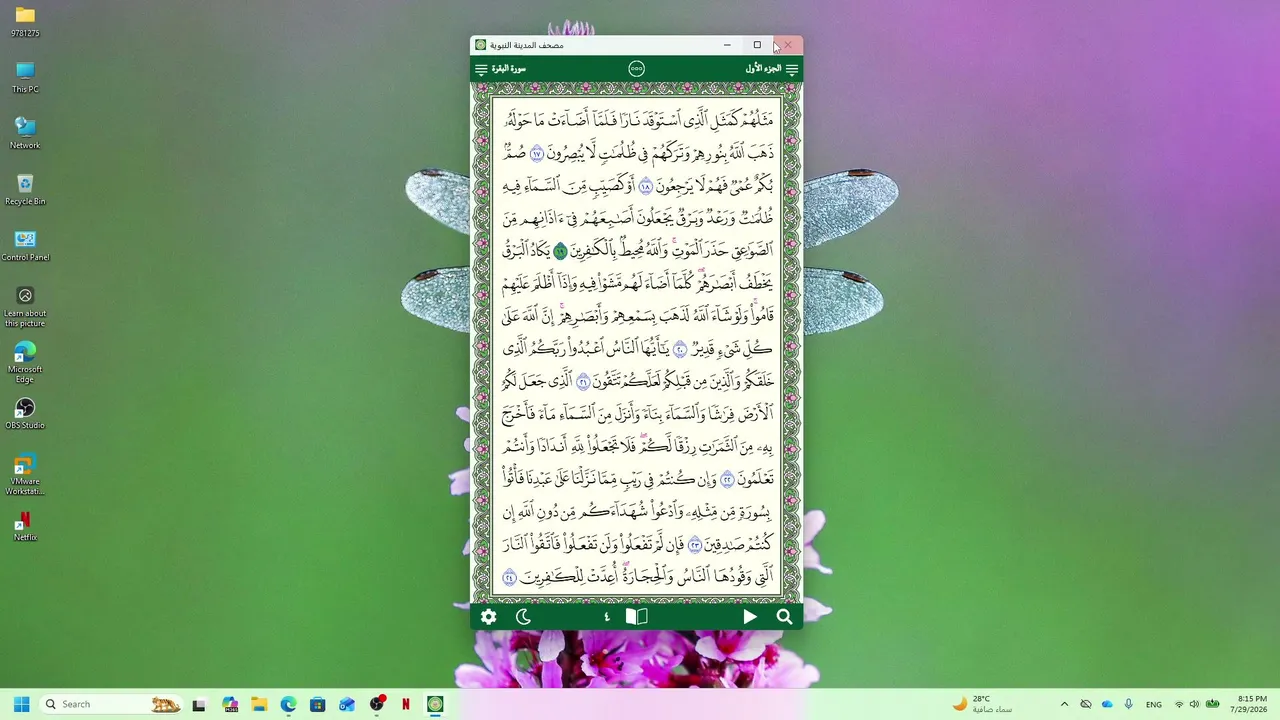Click the mushaf app icon in title bar

(481, 45)
